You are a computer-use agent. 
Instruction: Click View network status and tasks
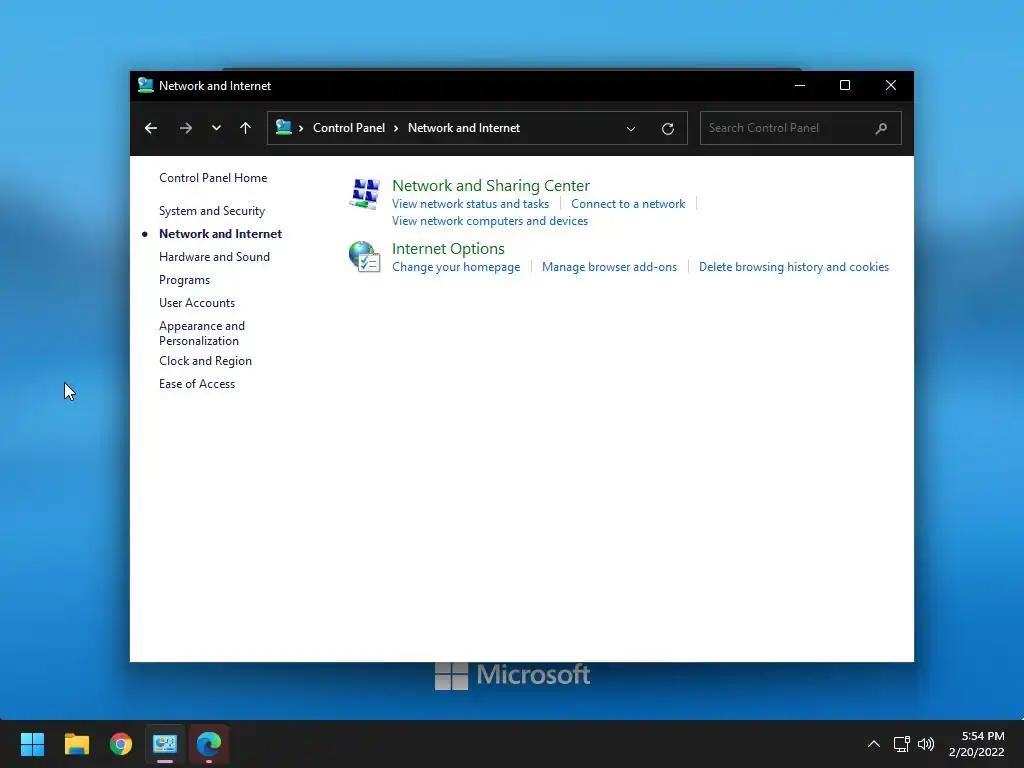click(x=470, y=204)
